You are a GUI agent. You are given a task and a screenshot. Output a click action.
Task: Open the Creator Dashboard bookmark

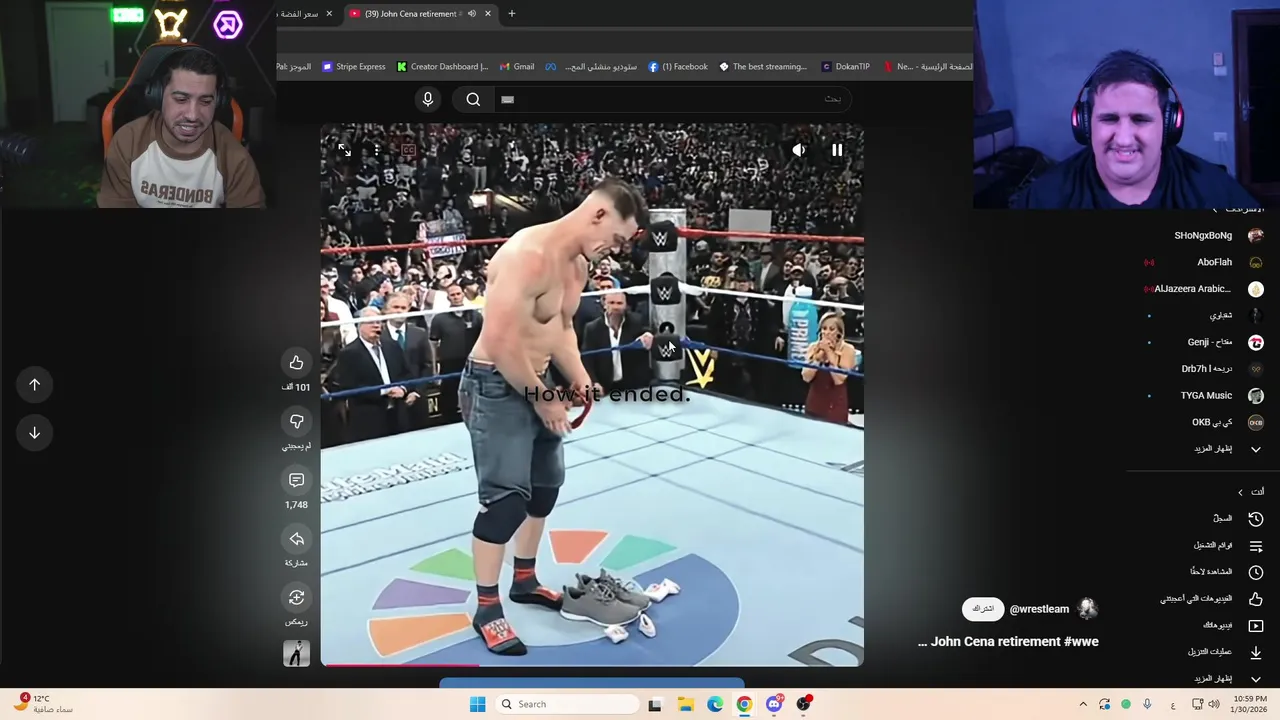pos(442,67)
